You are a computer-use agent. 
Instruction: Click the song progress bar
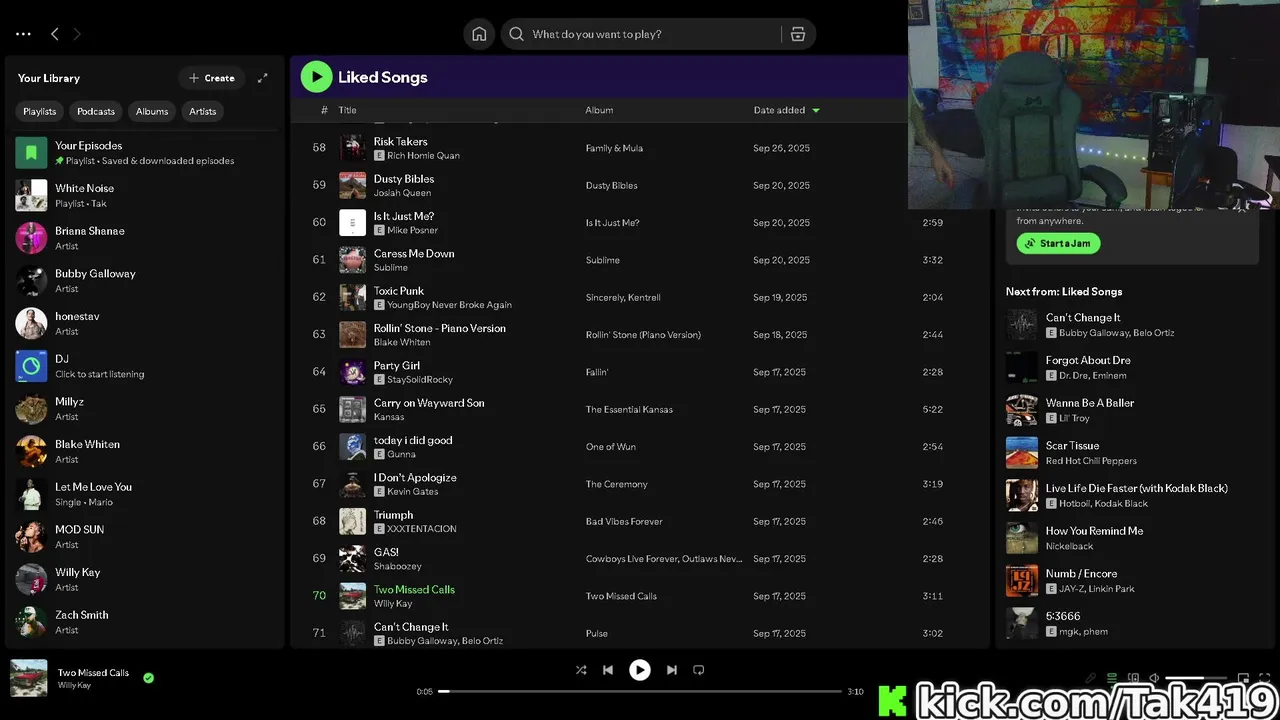pos(640,691)
